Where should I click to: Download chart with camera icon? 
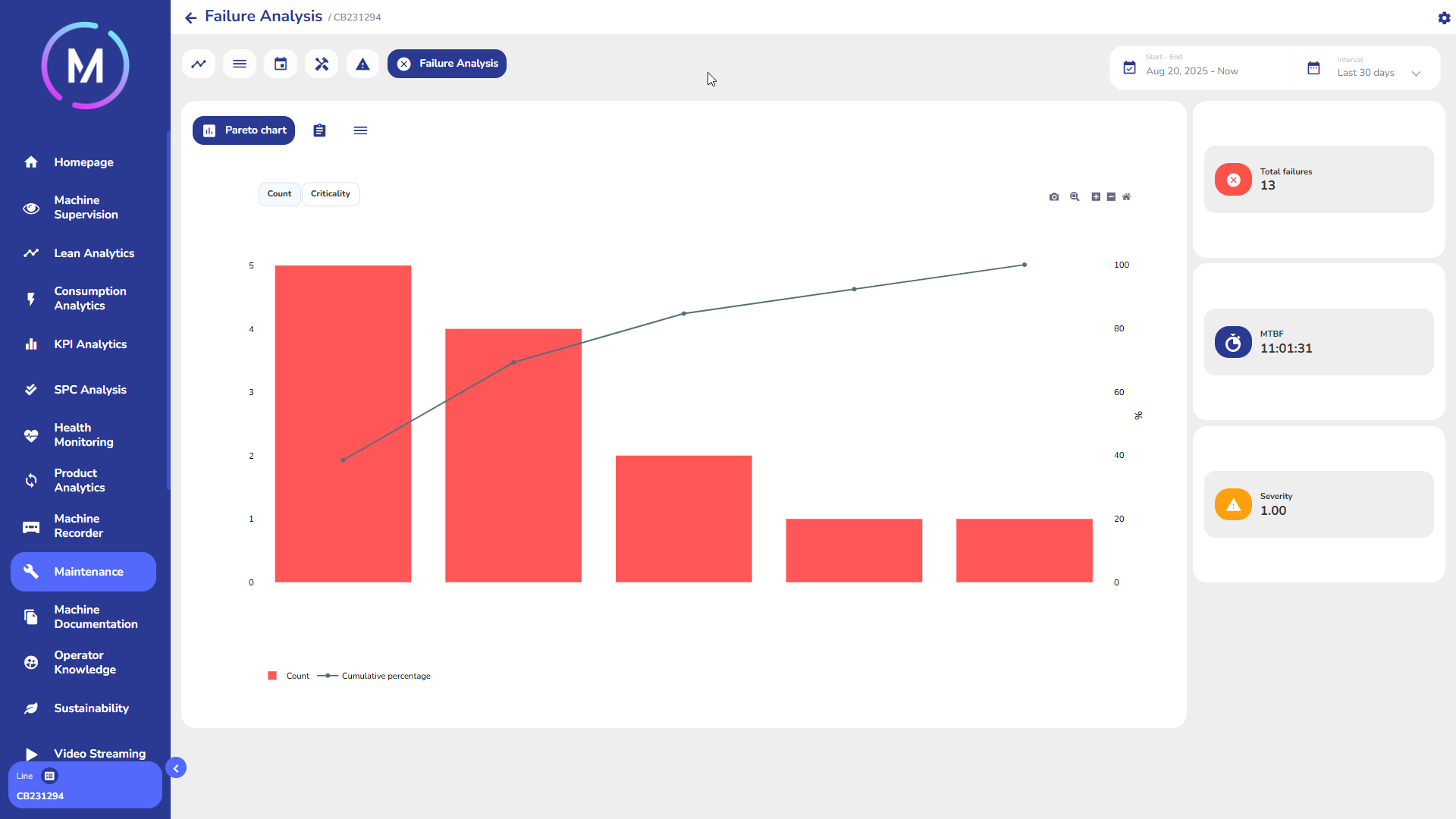[1054, 196]
